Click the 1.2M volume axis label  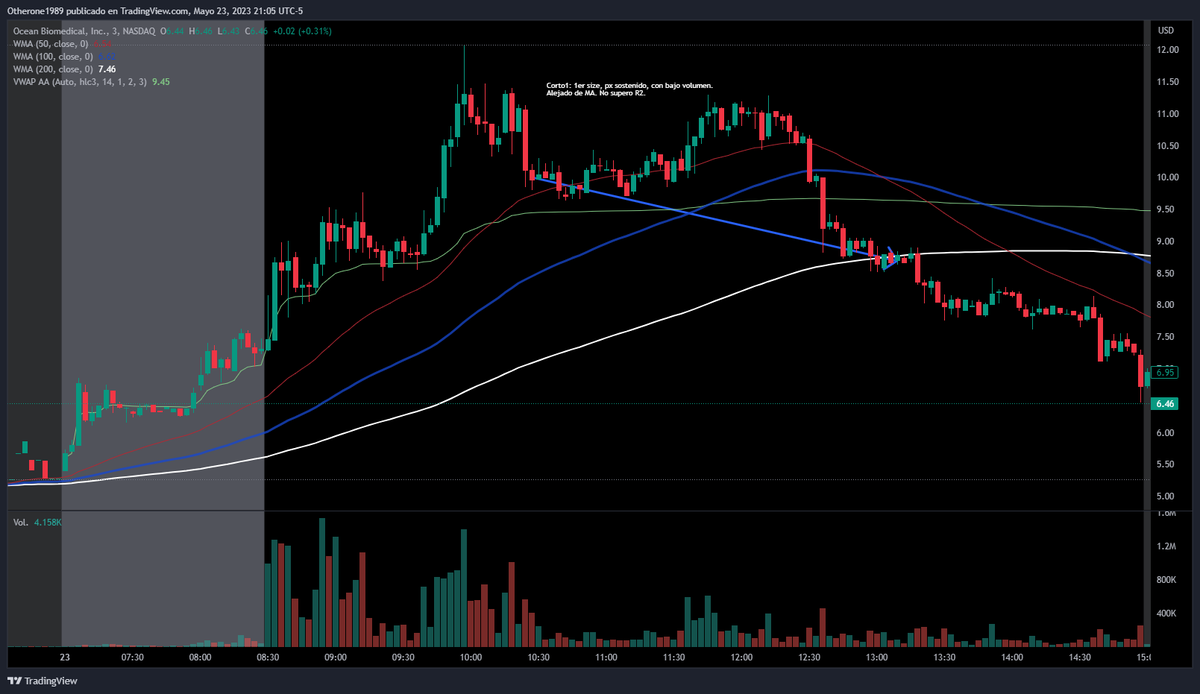pos(1165,547)
